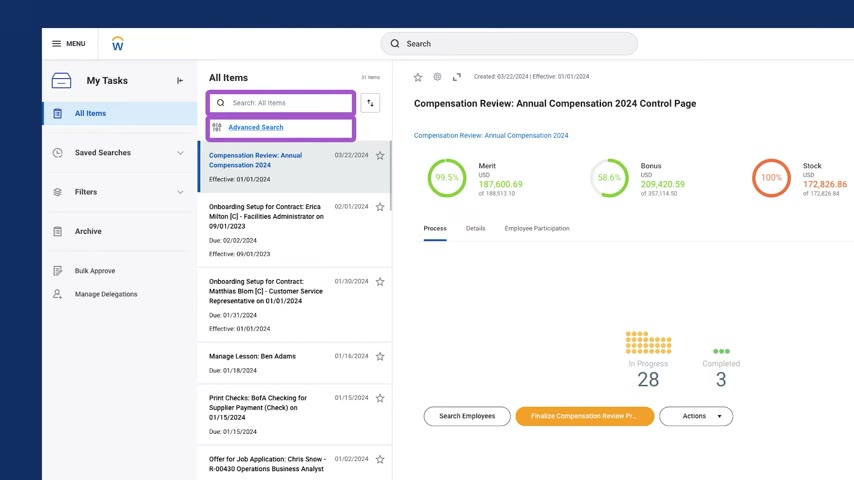Click the Saved Searches clock icon
The height and width of the screenshot is (480, 854).
[x=58, y=153]
